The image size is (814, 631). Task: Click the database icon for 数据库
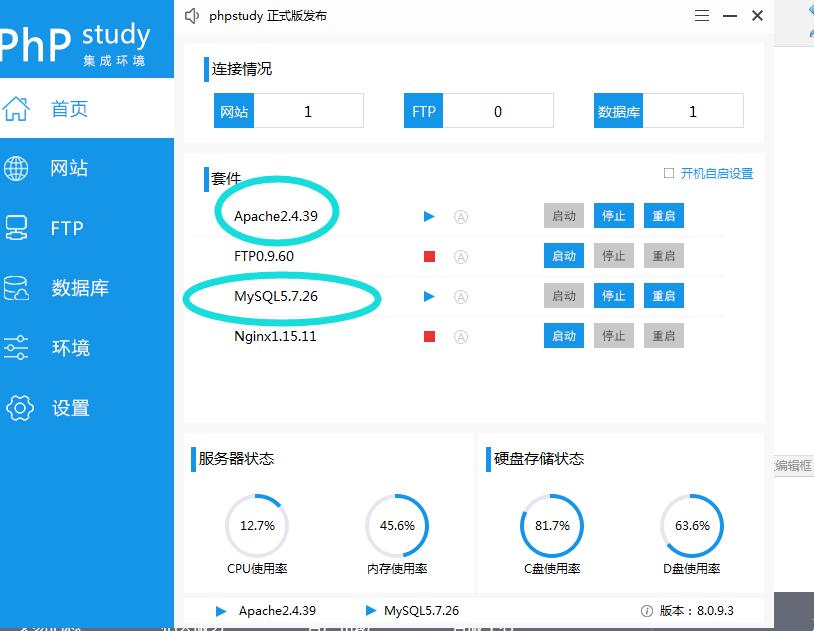(x=17, y=288)
